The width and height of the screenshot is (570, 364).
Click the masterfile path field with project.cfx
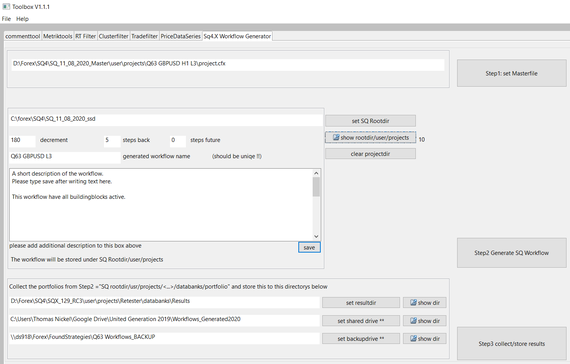tap(228, 64)
